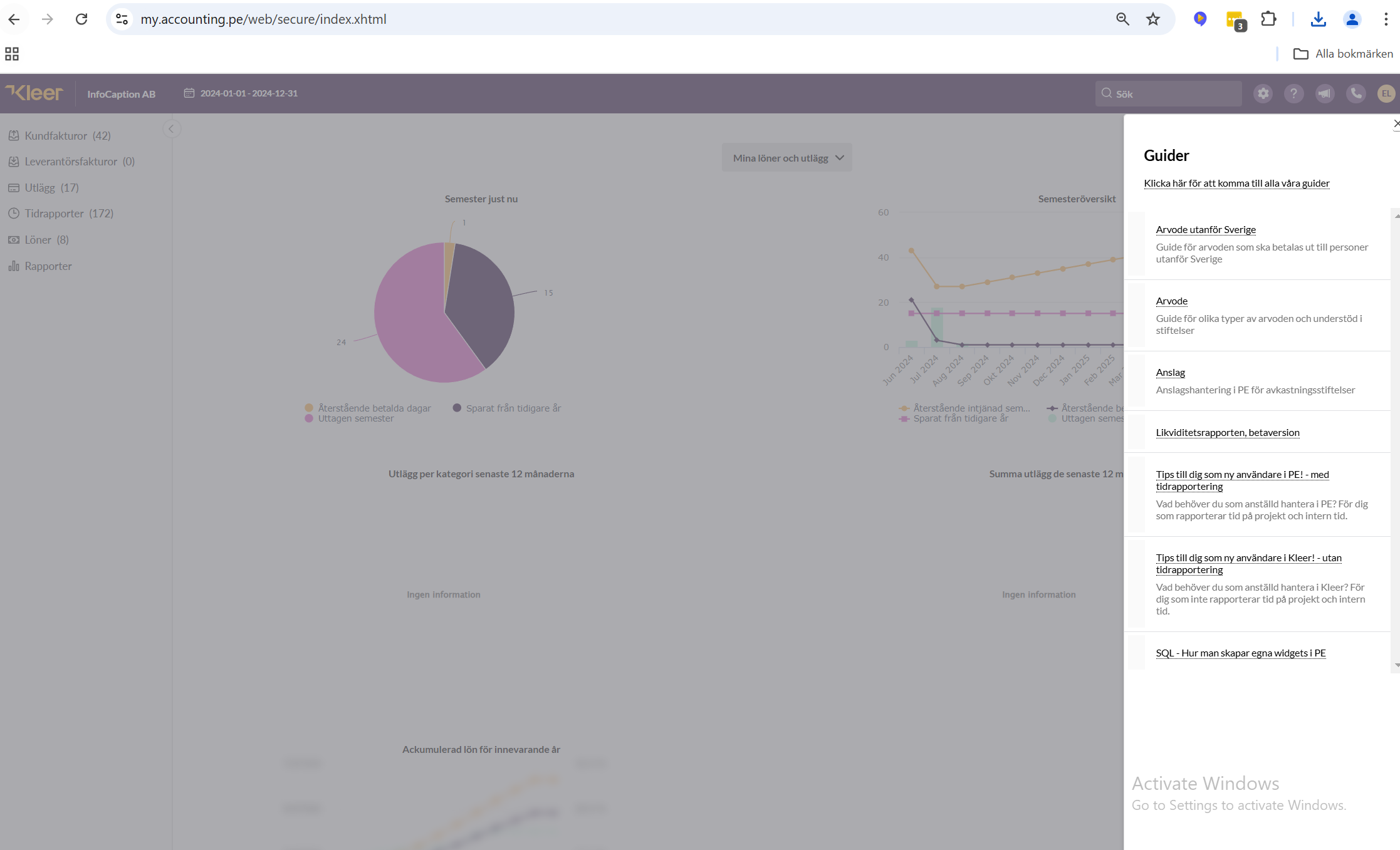Open site information icon in address bar
The image size is (1400, 850).
pos(122,19)
